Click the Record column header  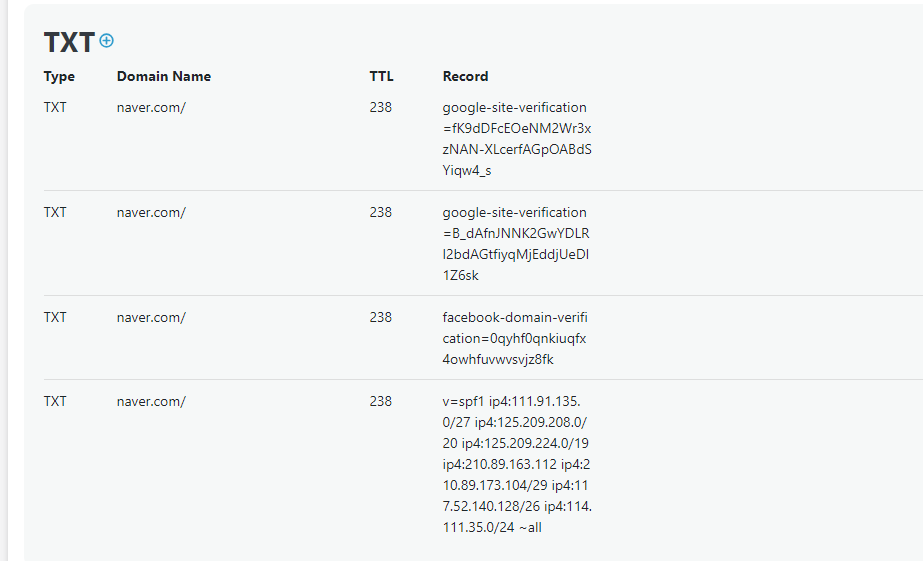(465, 77)
